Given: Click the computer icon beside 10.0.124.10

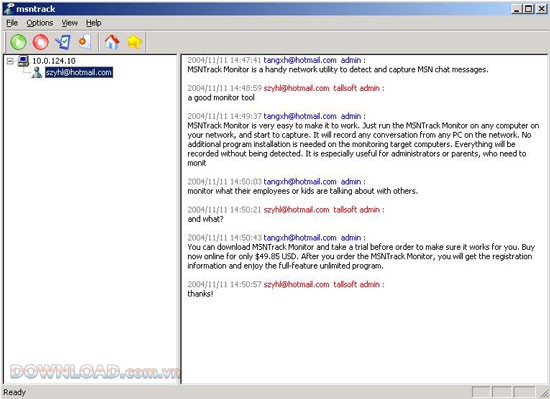Looking at the screenshot, I should [23, 61].
